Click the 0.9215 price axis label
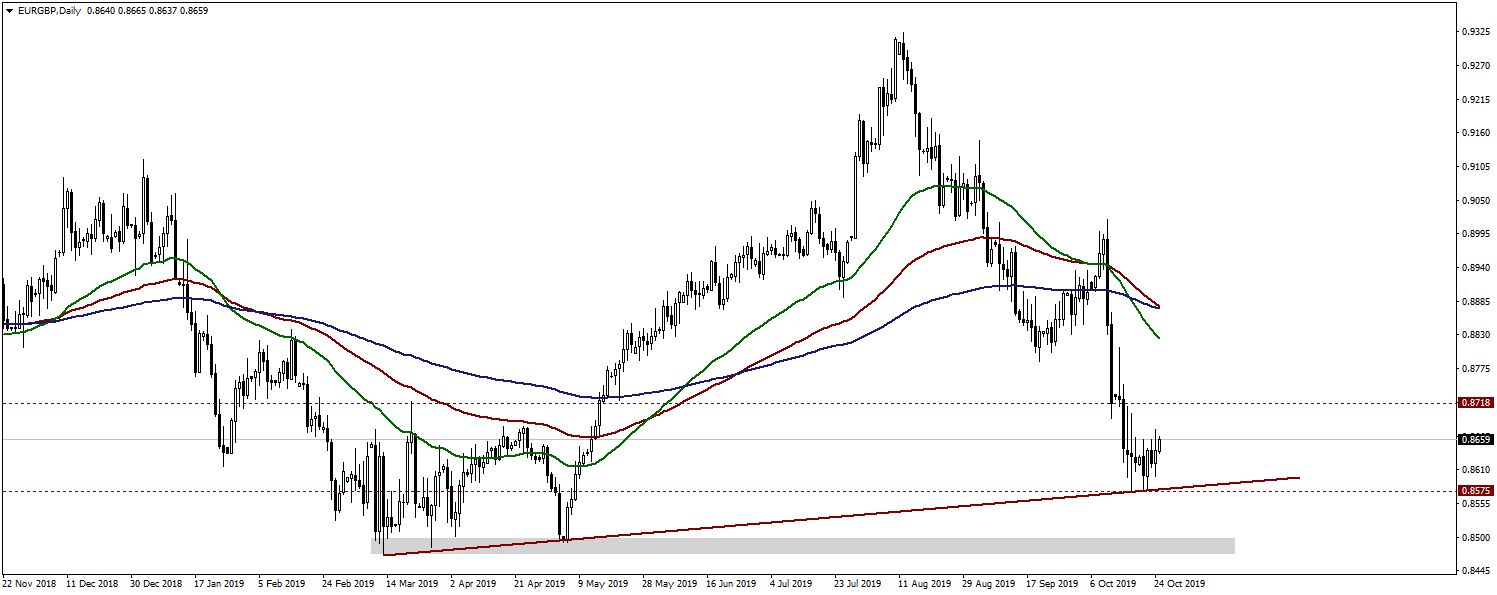 pyautogui.click(x=1475, y=100)
